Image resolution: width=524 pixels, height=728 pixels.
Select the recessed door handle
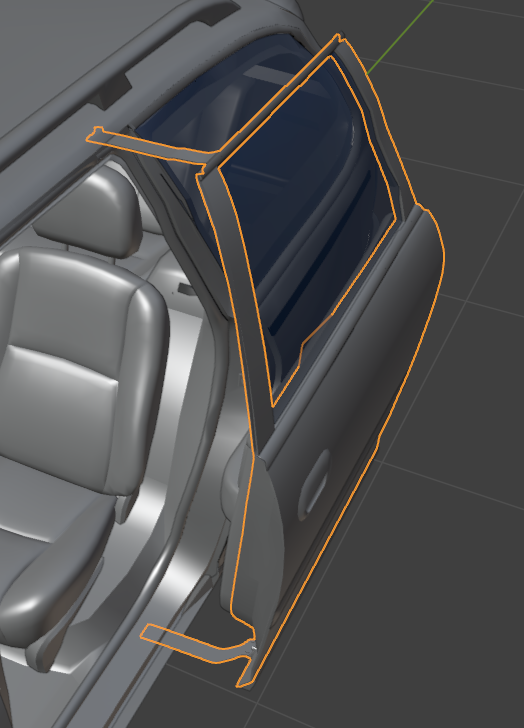pos(315,483)
